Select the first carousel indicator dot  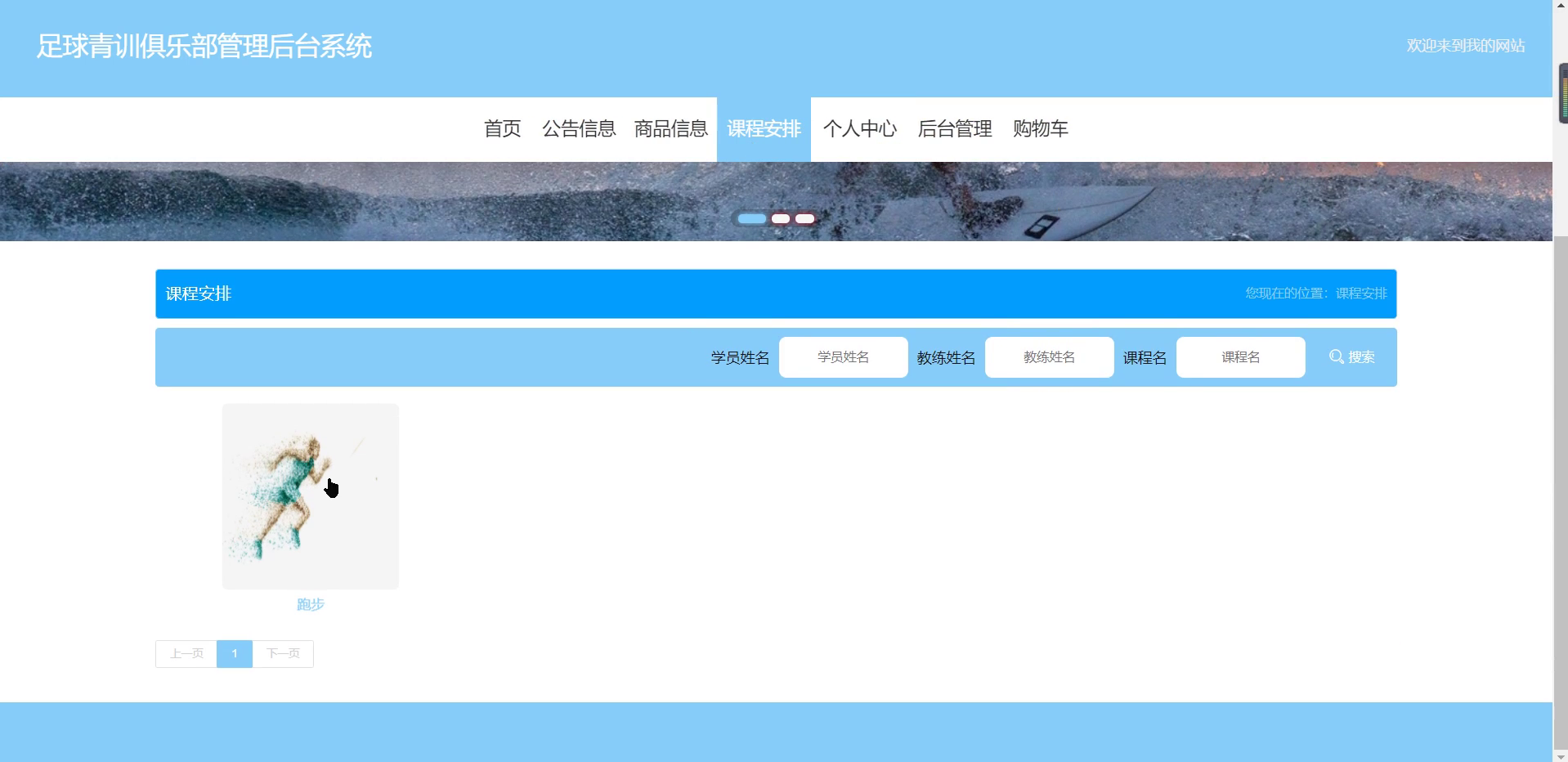point(752,218)
